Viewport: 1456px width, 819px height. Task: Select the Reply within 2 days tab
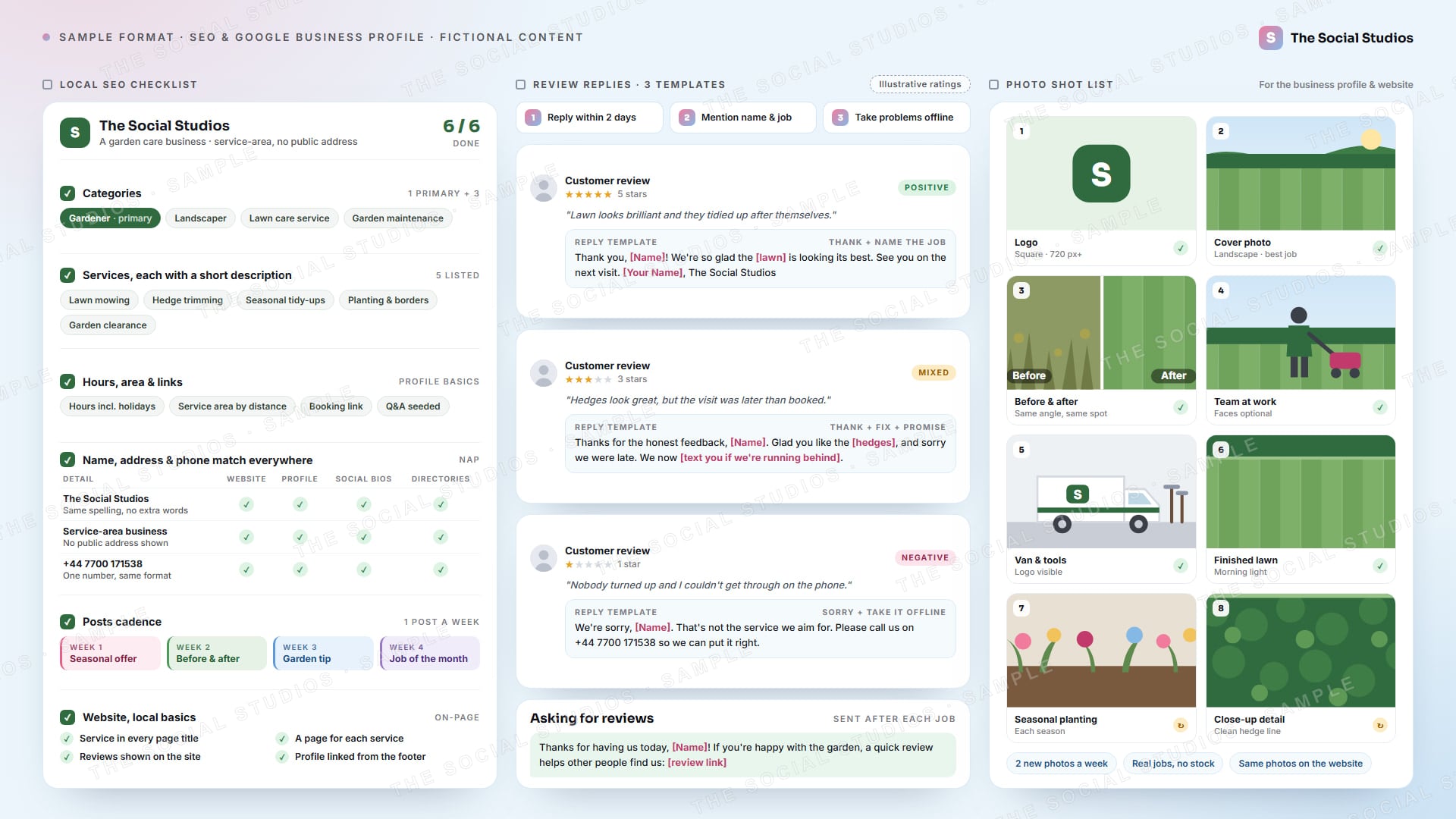tap(590, 118)
